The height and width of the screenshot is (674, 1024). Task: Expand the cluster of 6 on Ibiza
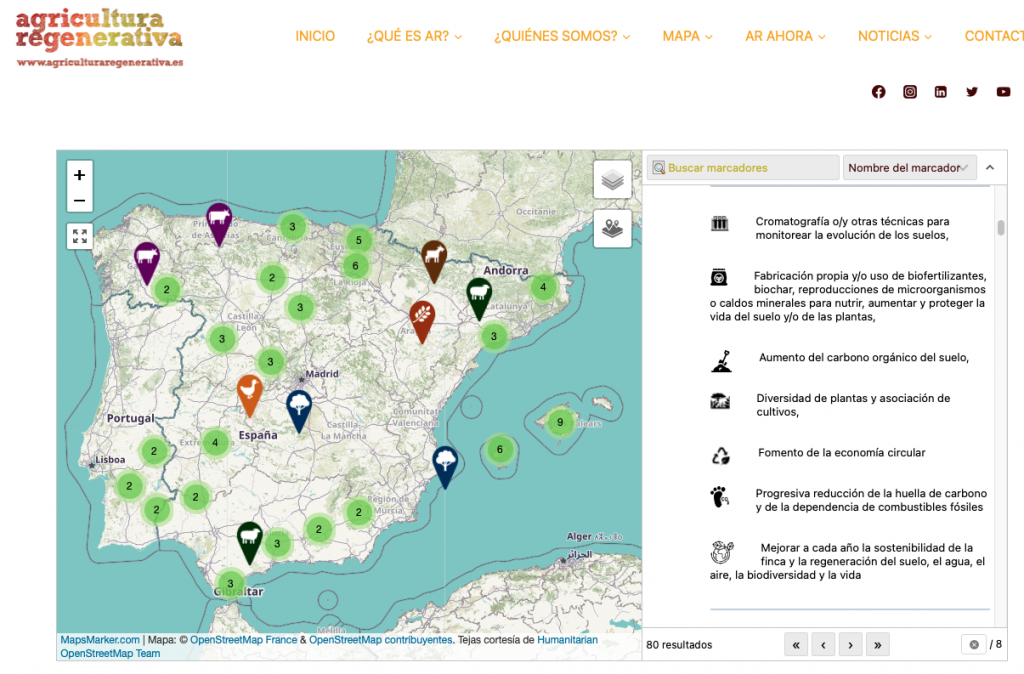tap(500, 449)
